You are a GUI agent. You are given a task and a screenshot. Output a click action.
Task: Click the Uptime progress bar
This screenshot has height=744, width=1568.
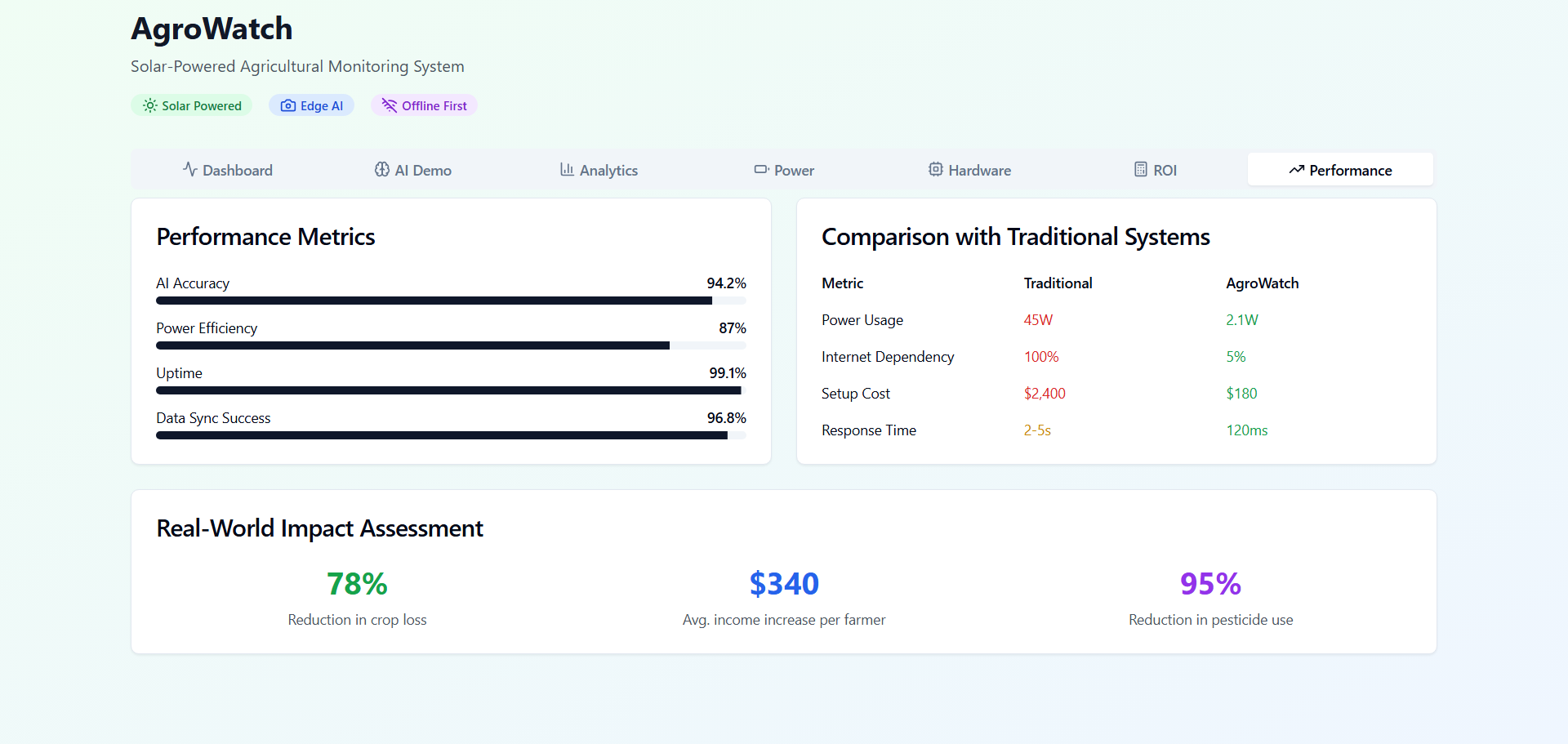[x=451, y=390]
